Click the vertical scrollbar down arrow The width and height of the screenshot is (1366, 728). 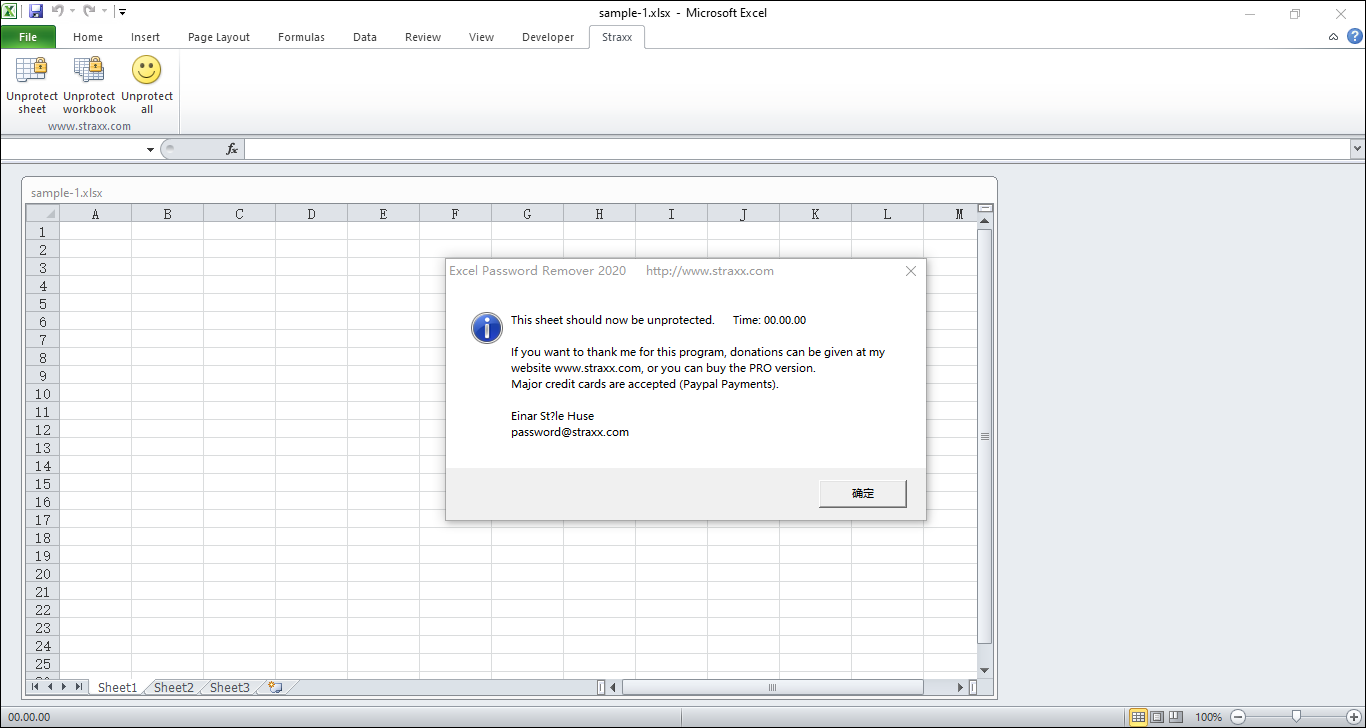[x=985, y=670]
